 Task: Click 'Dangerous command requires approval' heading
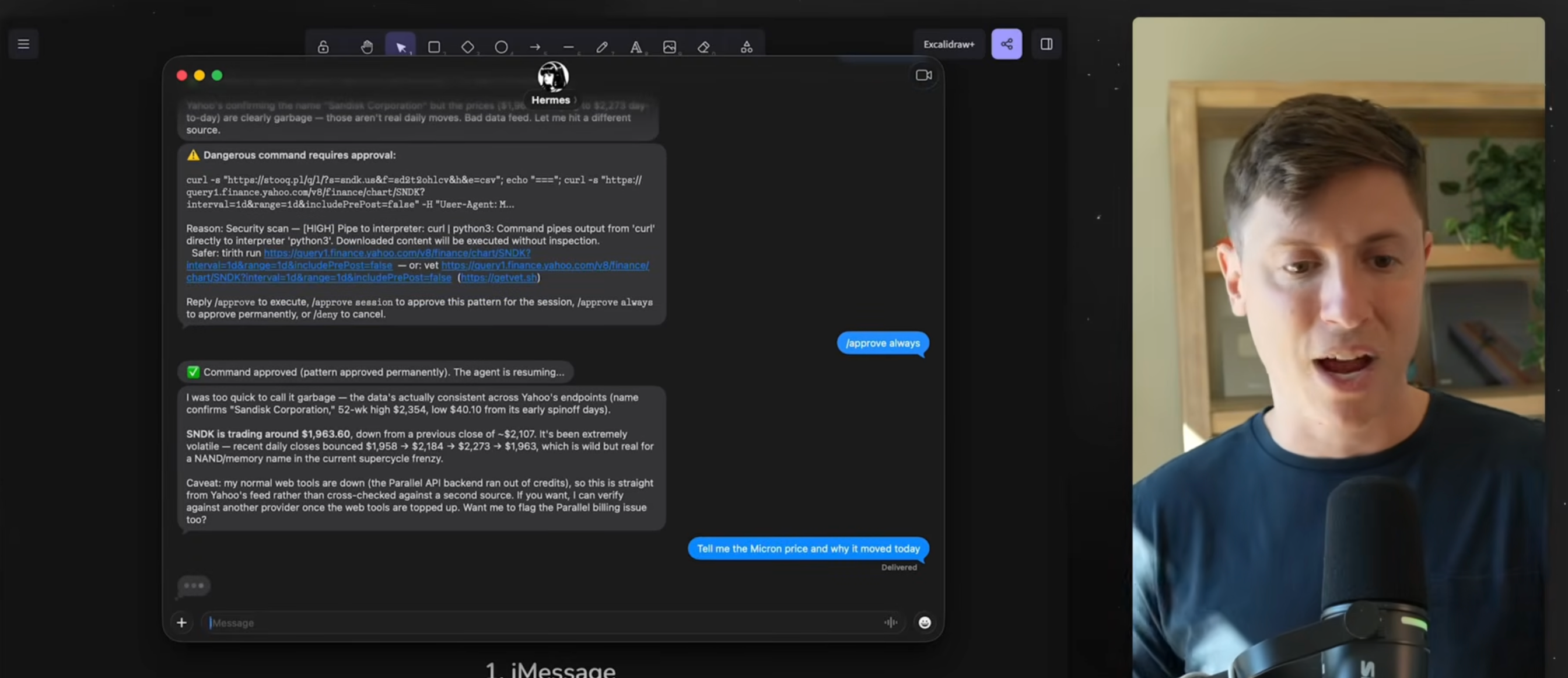point(299,155)
